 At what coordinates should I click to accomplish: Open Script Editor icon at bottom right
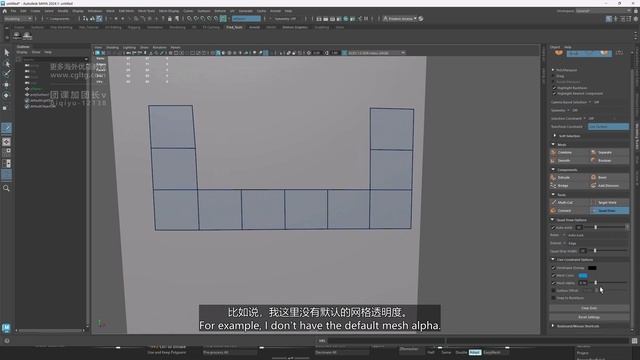(634, 340)
